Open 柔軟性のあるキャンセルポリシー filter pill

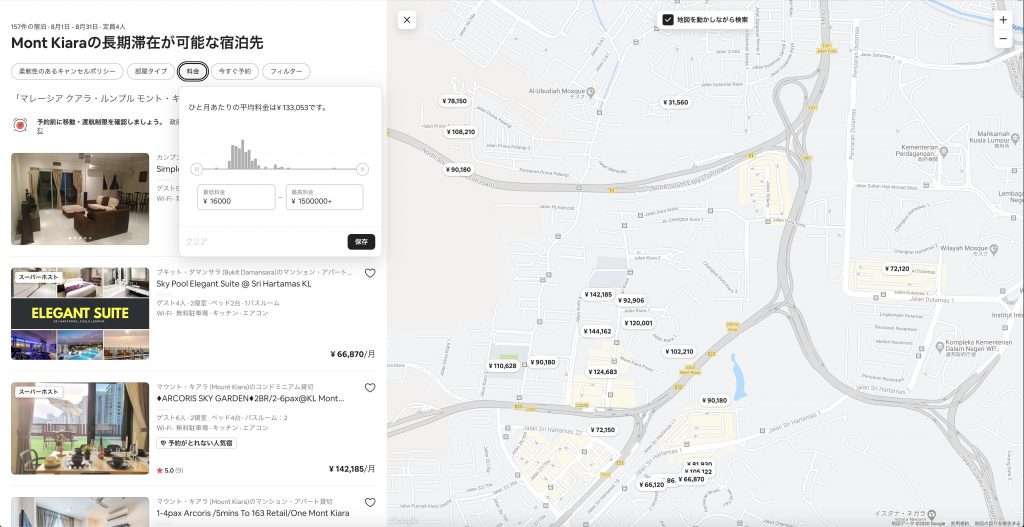pyautogui.click(x=67, y=71)
